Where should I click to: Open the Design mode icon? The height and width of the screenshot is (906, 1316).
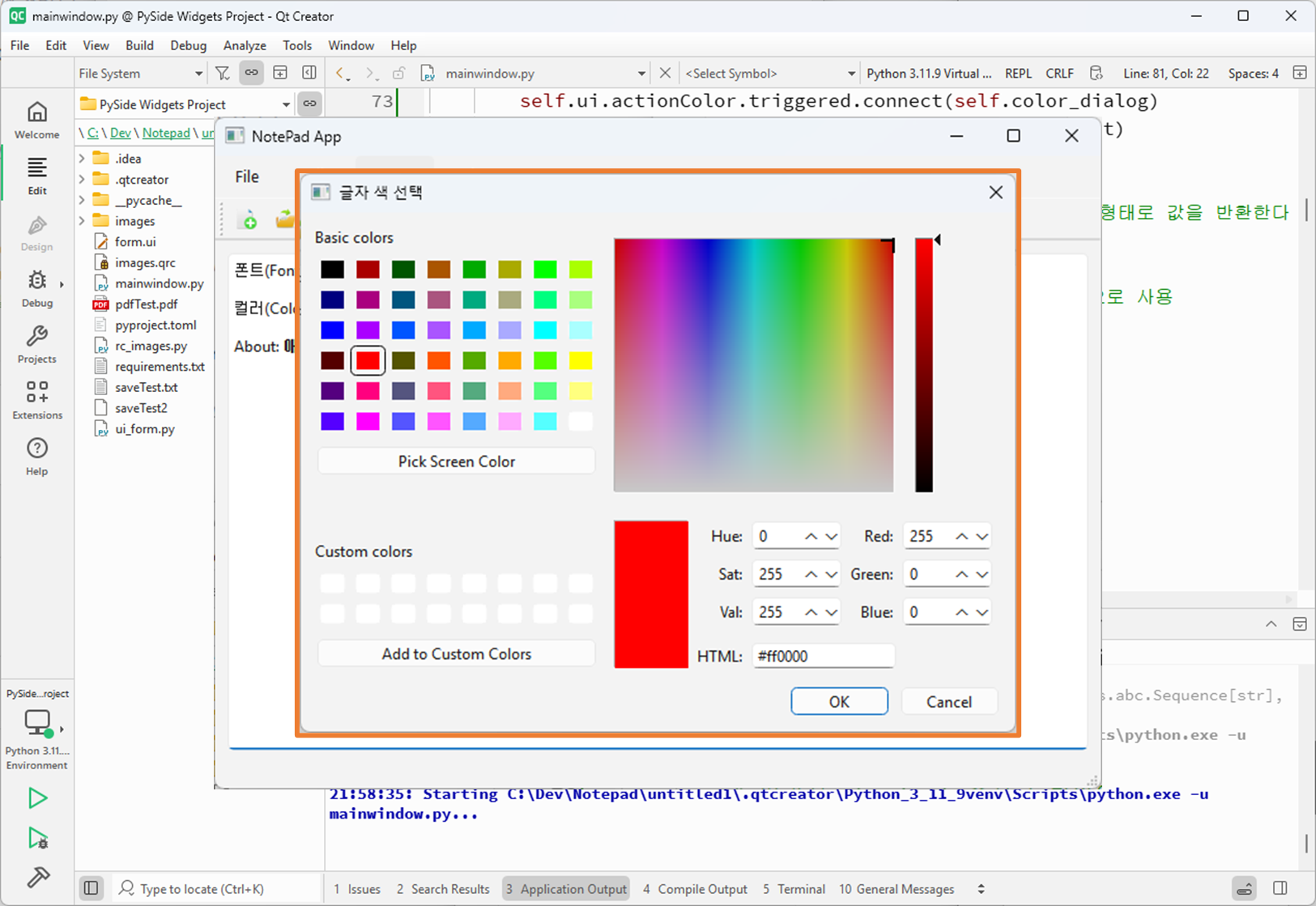click(x=37, y=232)
